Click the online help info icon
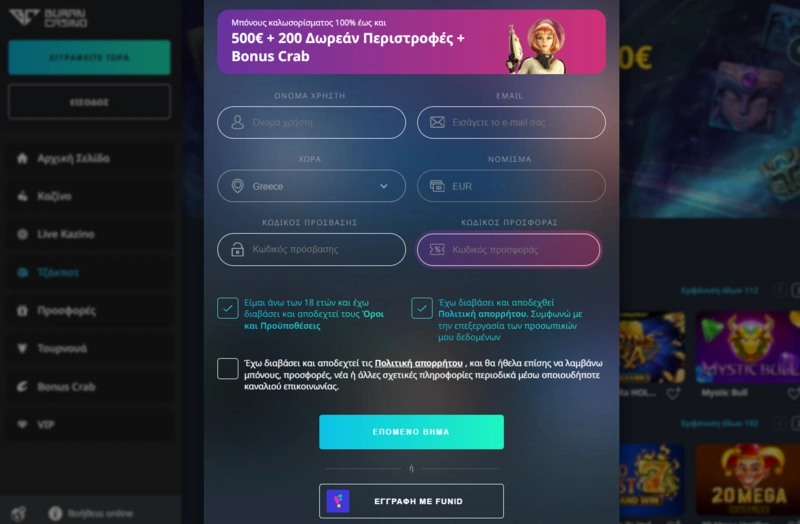Viewport: 800px width, 524px height. pyautogui.click(x=55, y=513)
